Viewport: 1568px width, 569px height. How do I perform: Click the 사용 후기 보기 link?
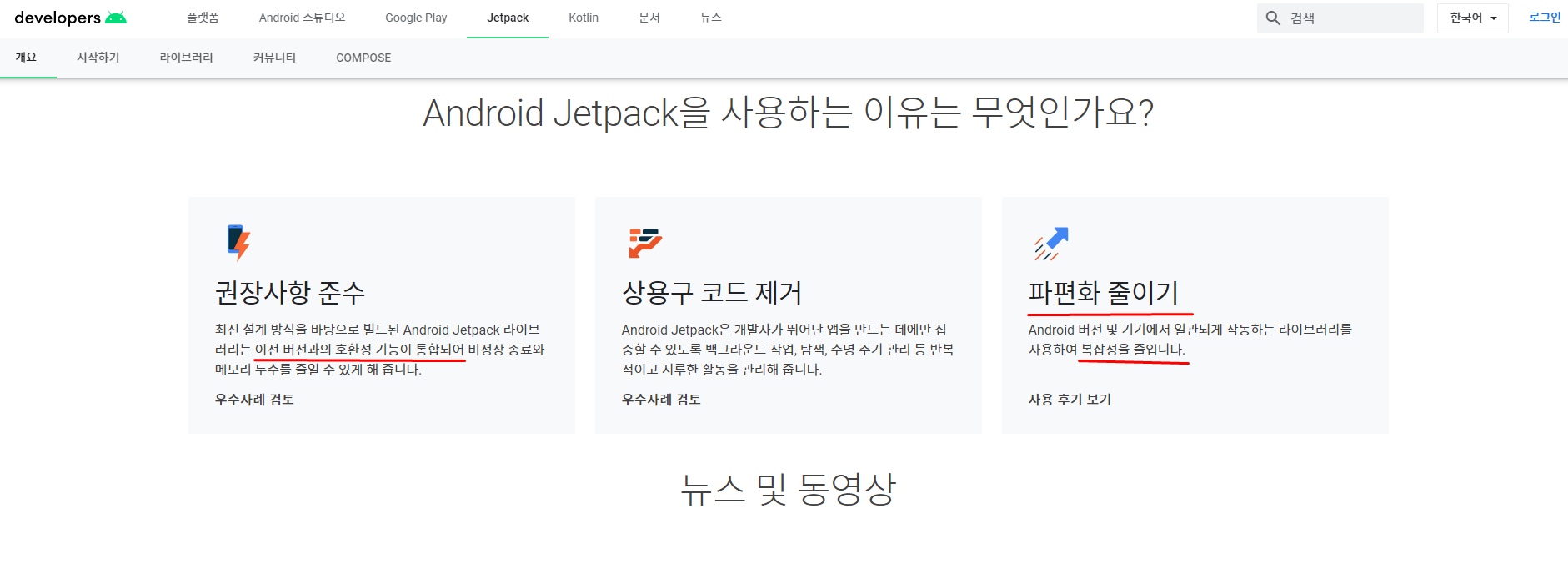1070,400
